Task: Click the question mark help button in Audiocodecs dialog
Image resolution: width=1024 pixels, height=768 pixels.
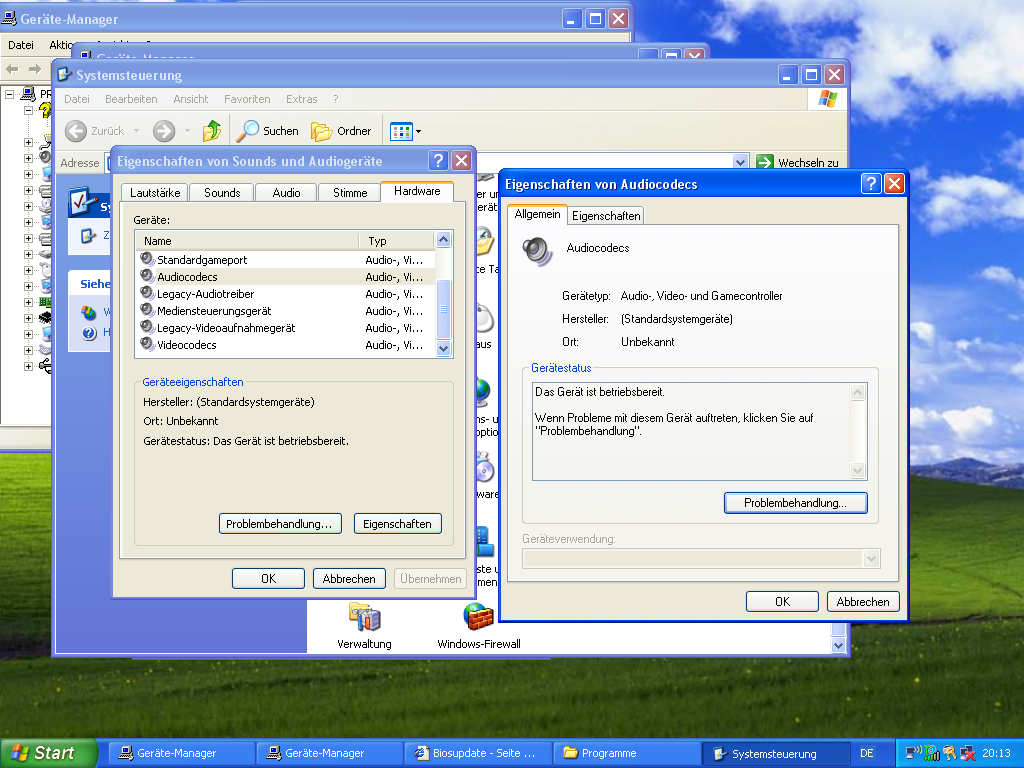Action: [x=871, y=184]
